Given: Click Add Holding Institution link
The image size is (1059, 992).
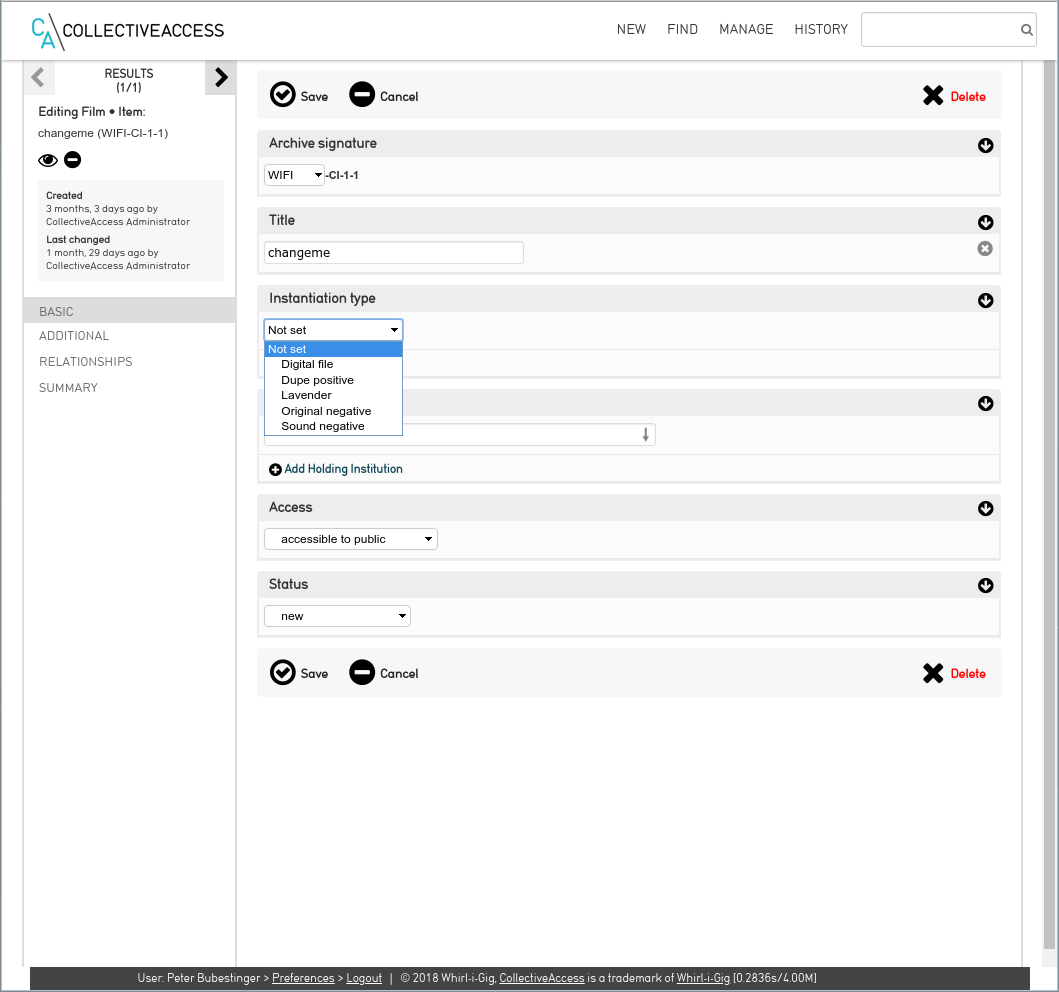Looking at the screenshot, I should click(343, 469).
